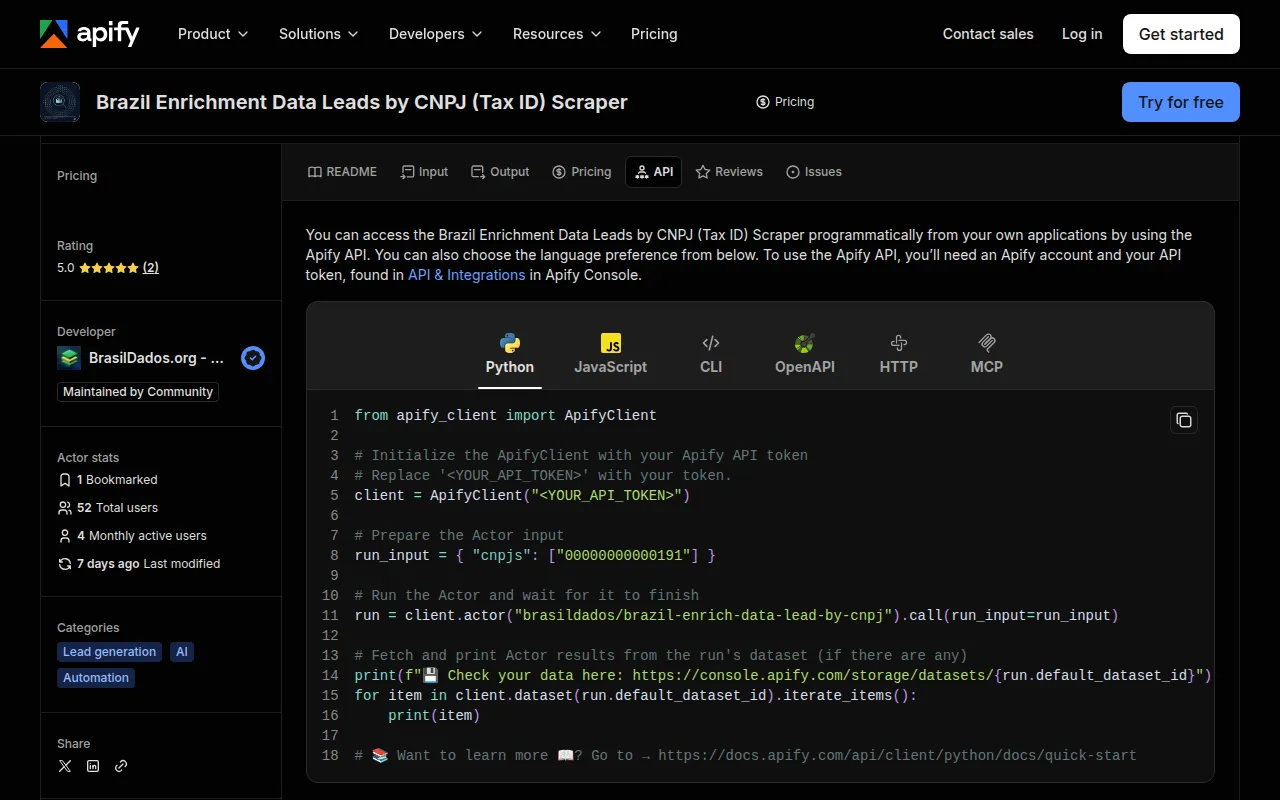The image size is (1280, 800).
Task: Click the actor thumbnail icon in header
Action: (60, 102)
